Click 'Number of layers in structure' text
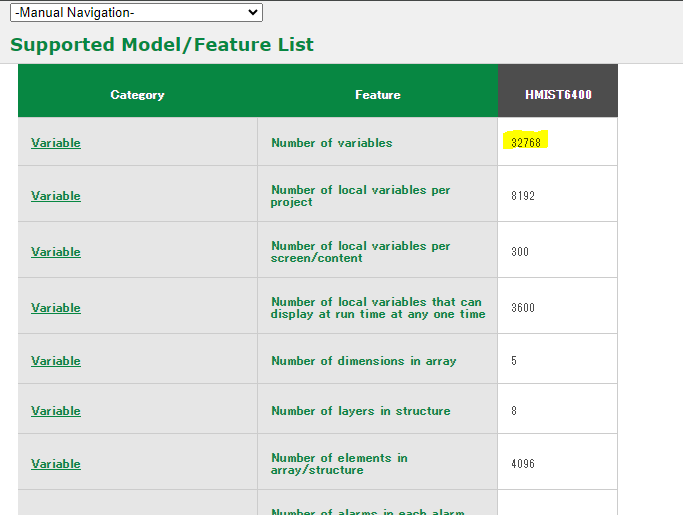 [x=361, y=411]
